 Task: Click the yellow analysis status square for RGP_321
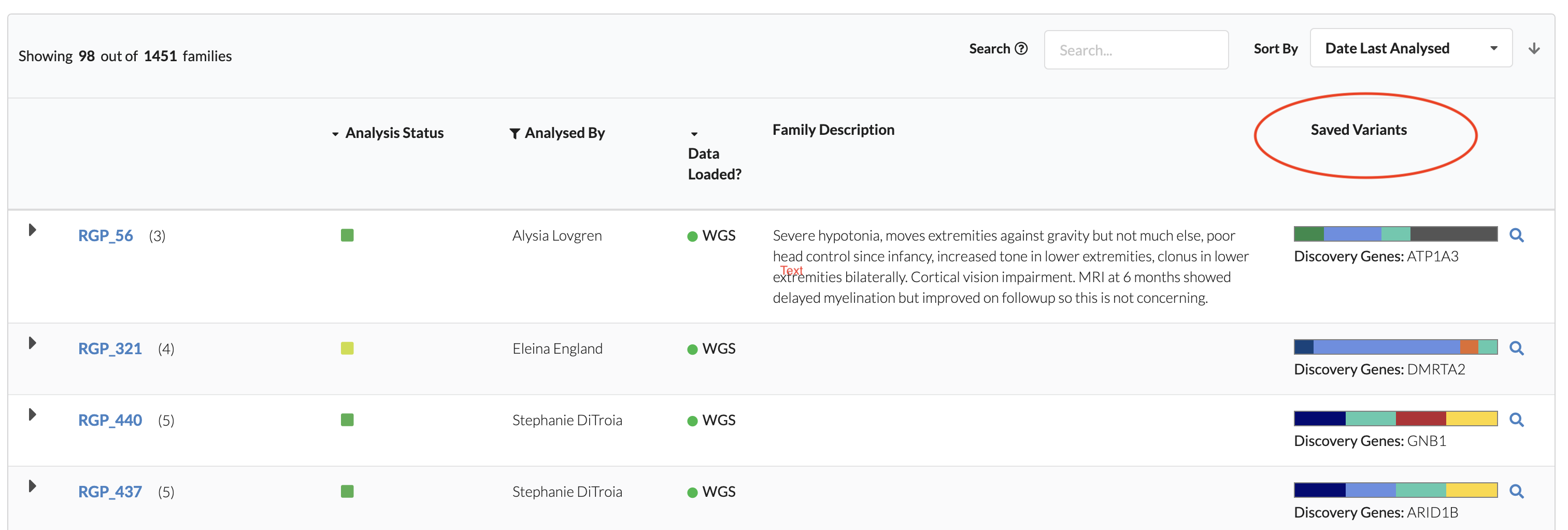coord(347,348)
